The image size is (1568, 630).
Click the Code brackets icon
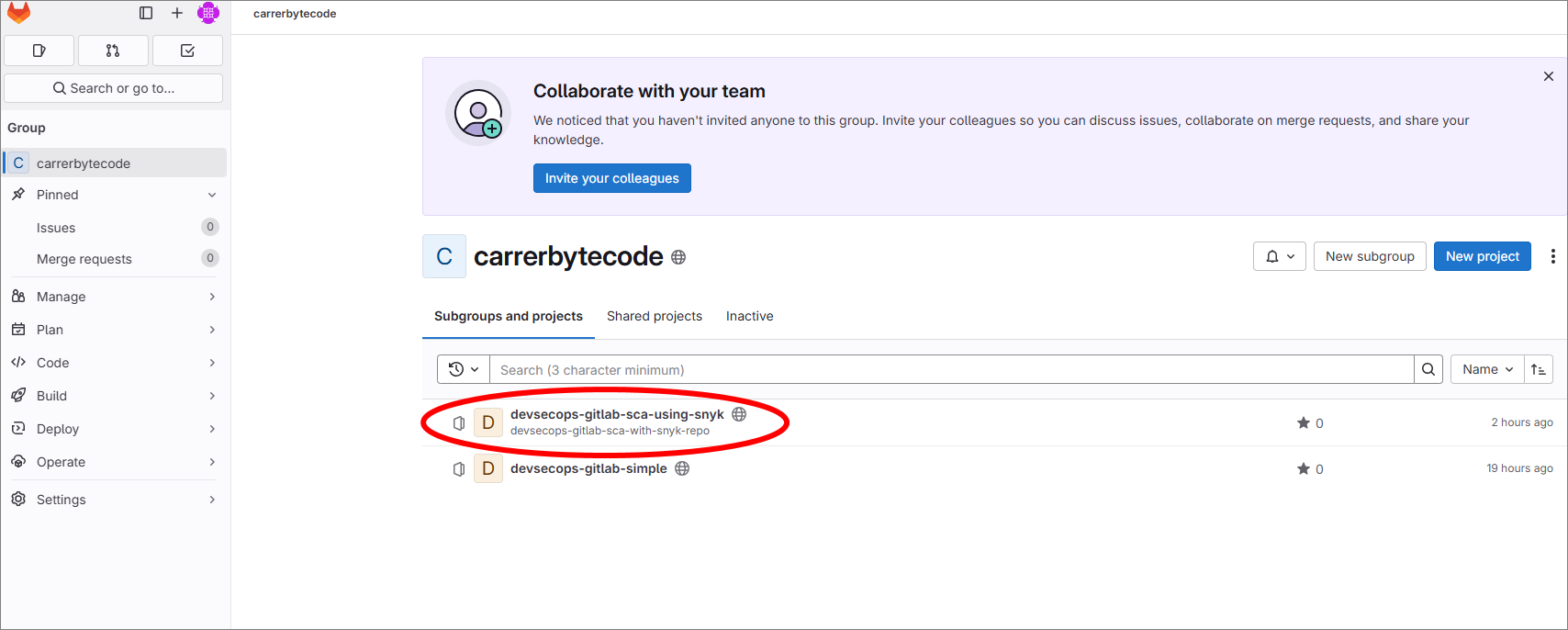pyautogui.click(x=18, y=362)
